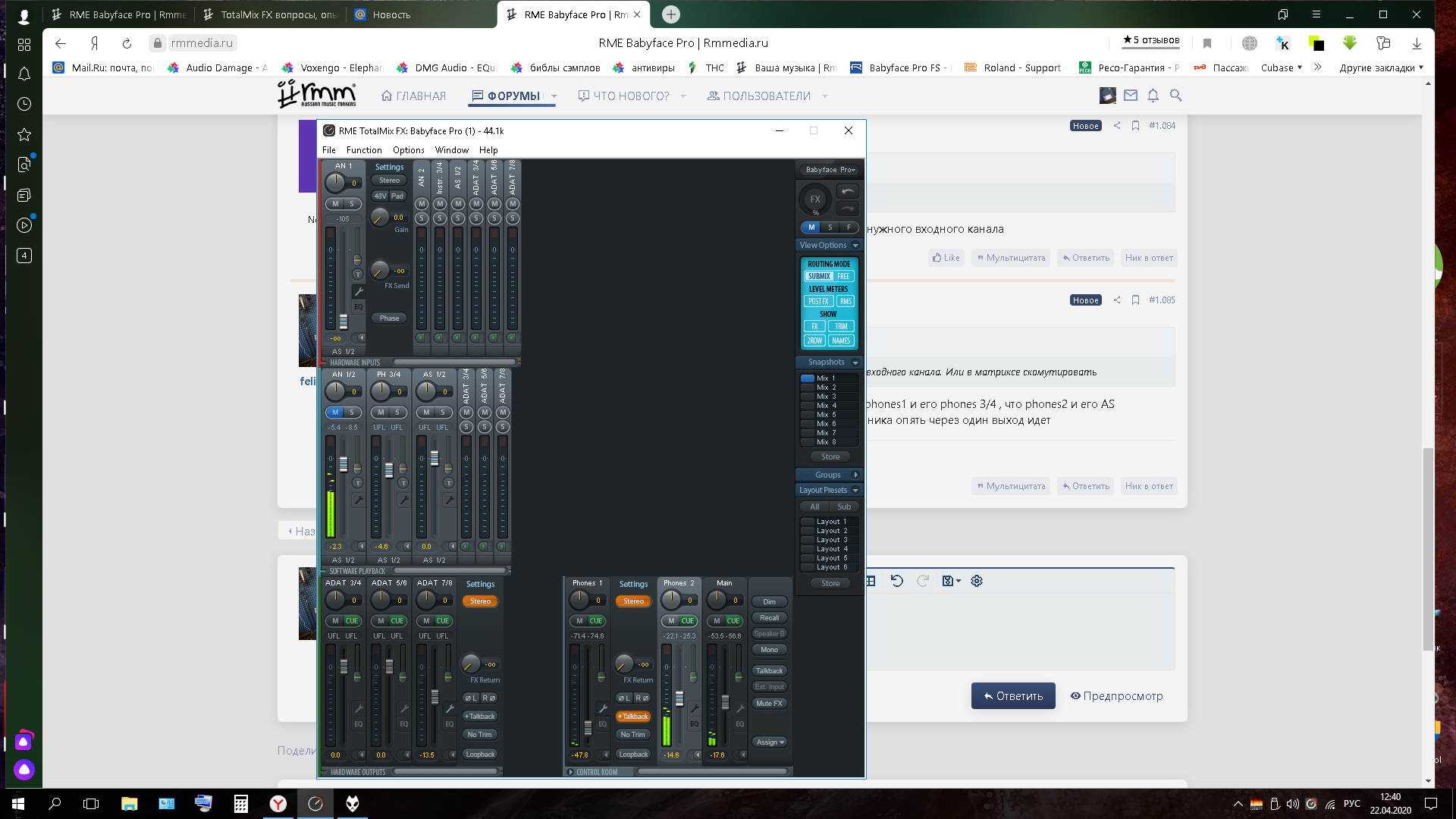This screenshot has height=819, width=1456.
Task: Click the EQ icon on AN 1 channel
Action: (359, 307)
